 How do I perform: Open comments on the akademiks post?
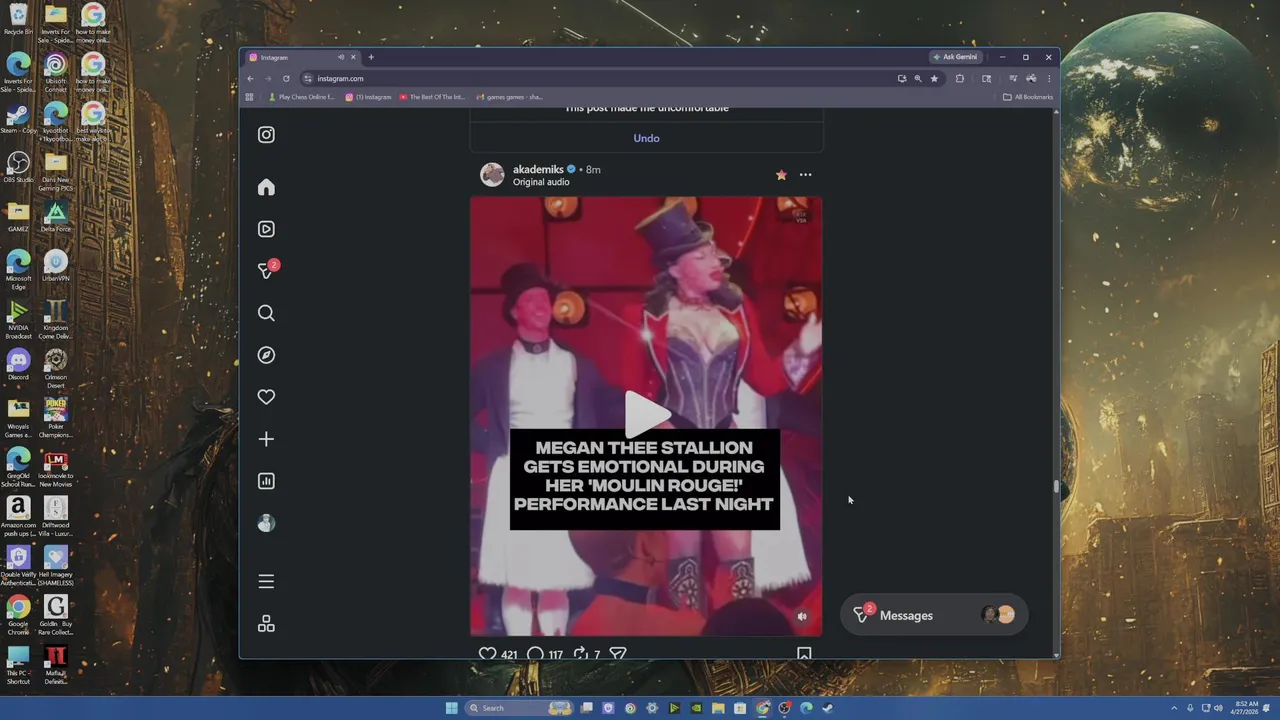tap(535, 654)
